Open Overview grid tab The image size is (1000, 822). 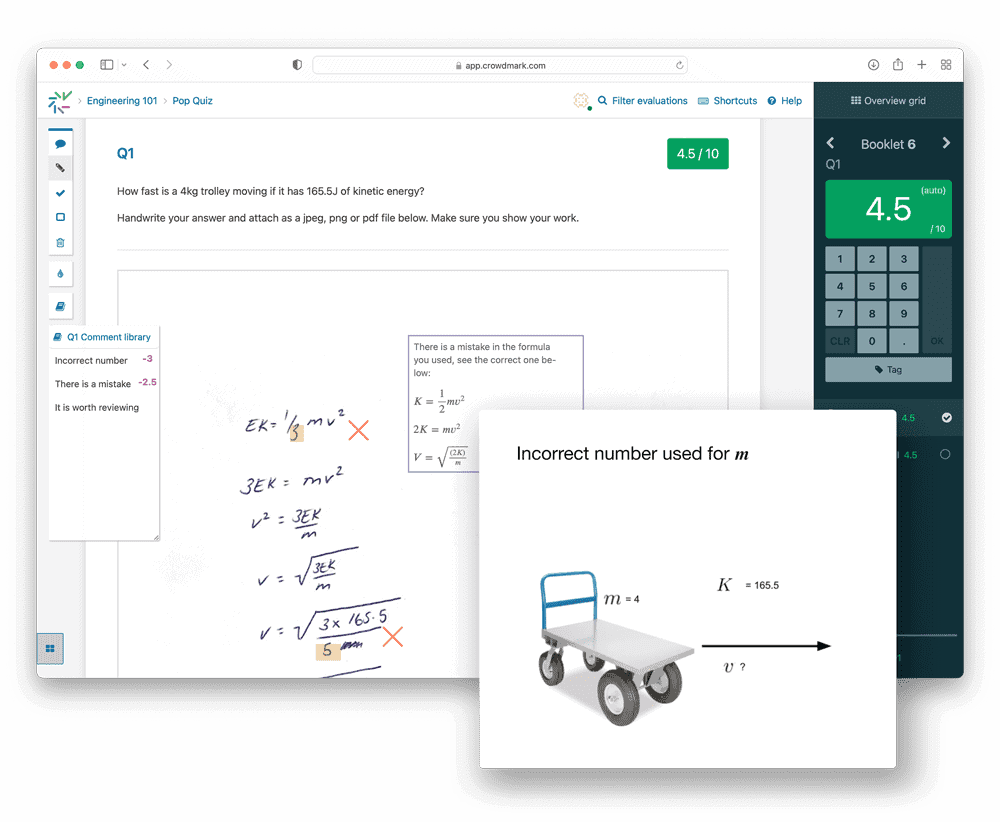(888, 101)
